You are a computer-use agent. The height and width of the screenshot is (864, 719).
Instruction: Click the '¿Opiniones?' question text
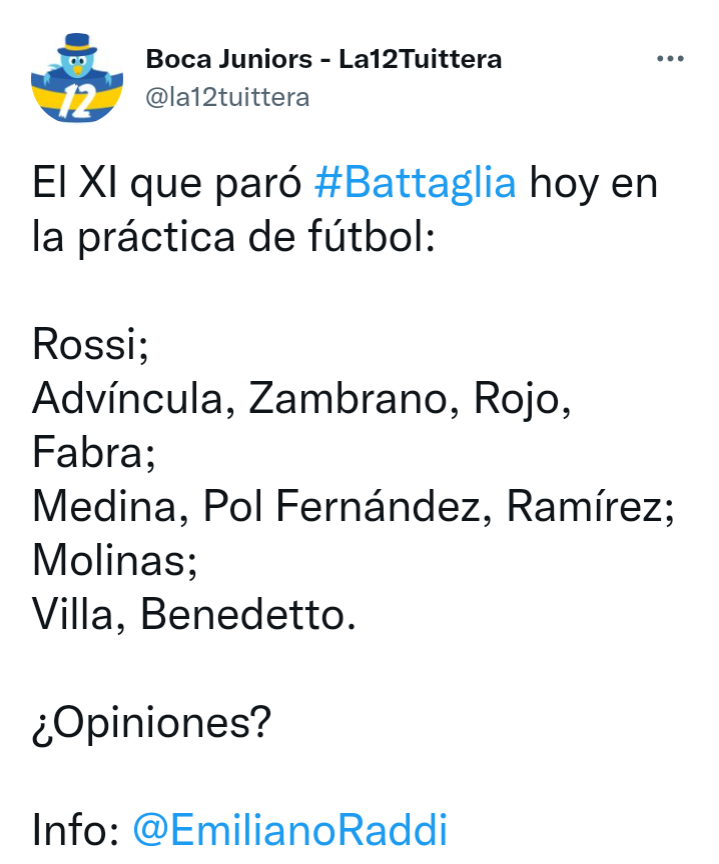pyautogui.click(x=152, y=723)
